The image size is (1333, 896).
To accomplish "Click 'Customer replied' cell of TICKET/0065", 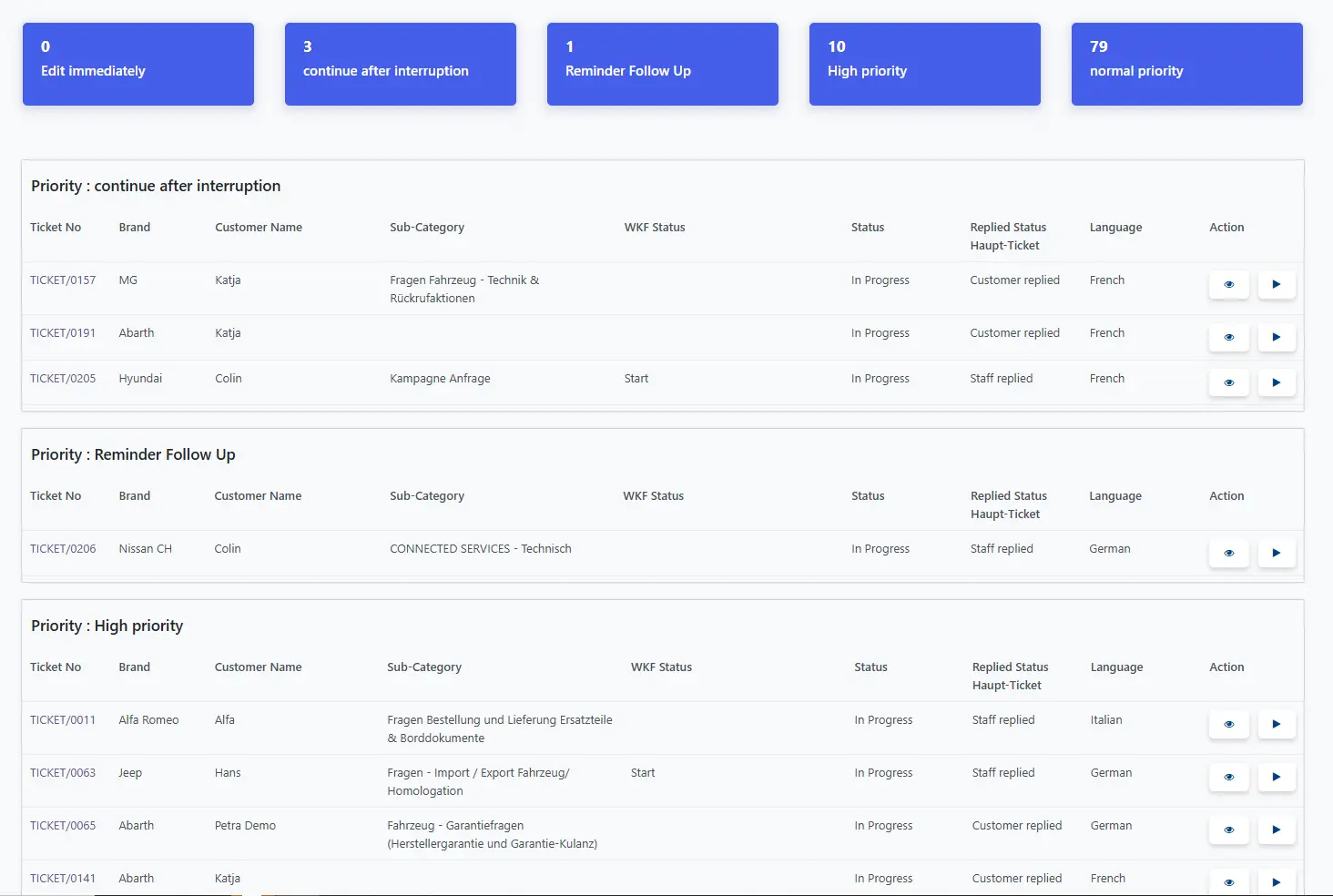I will (x=1017, y=826).
